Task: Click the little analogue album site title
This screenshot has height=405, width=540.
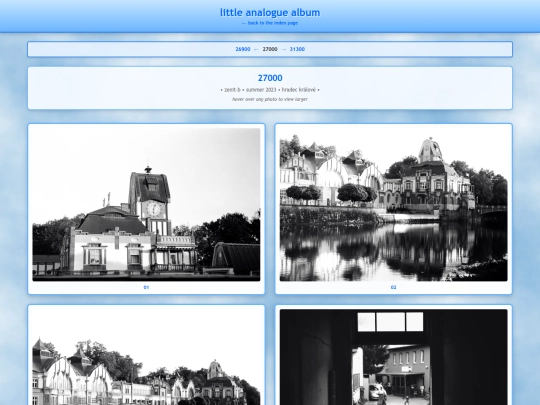Action: coord(270,13)
